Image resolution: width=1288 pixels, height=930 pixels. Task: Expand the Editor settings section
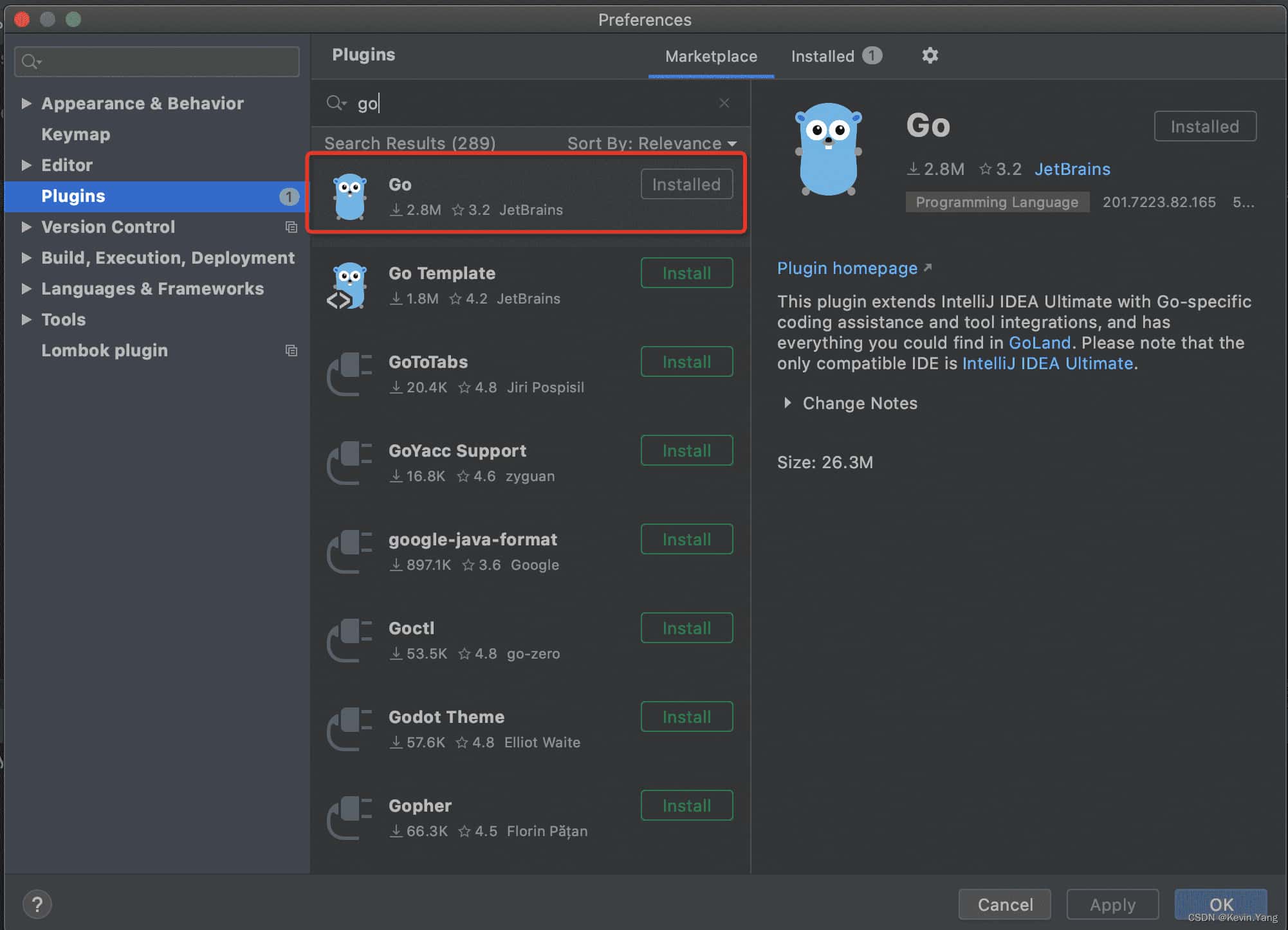(26, 165)
